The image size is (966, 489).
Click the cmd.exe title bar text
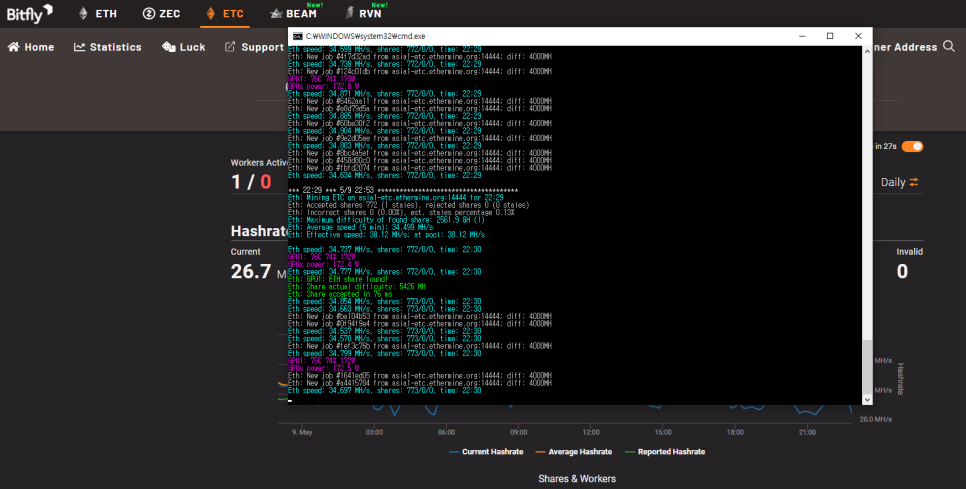(365, 36)
